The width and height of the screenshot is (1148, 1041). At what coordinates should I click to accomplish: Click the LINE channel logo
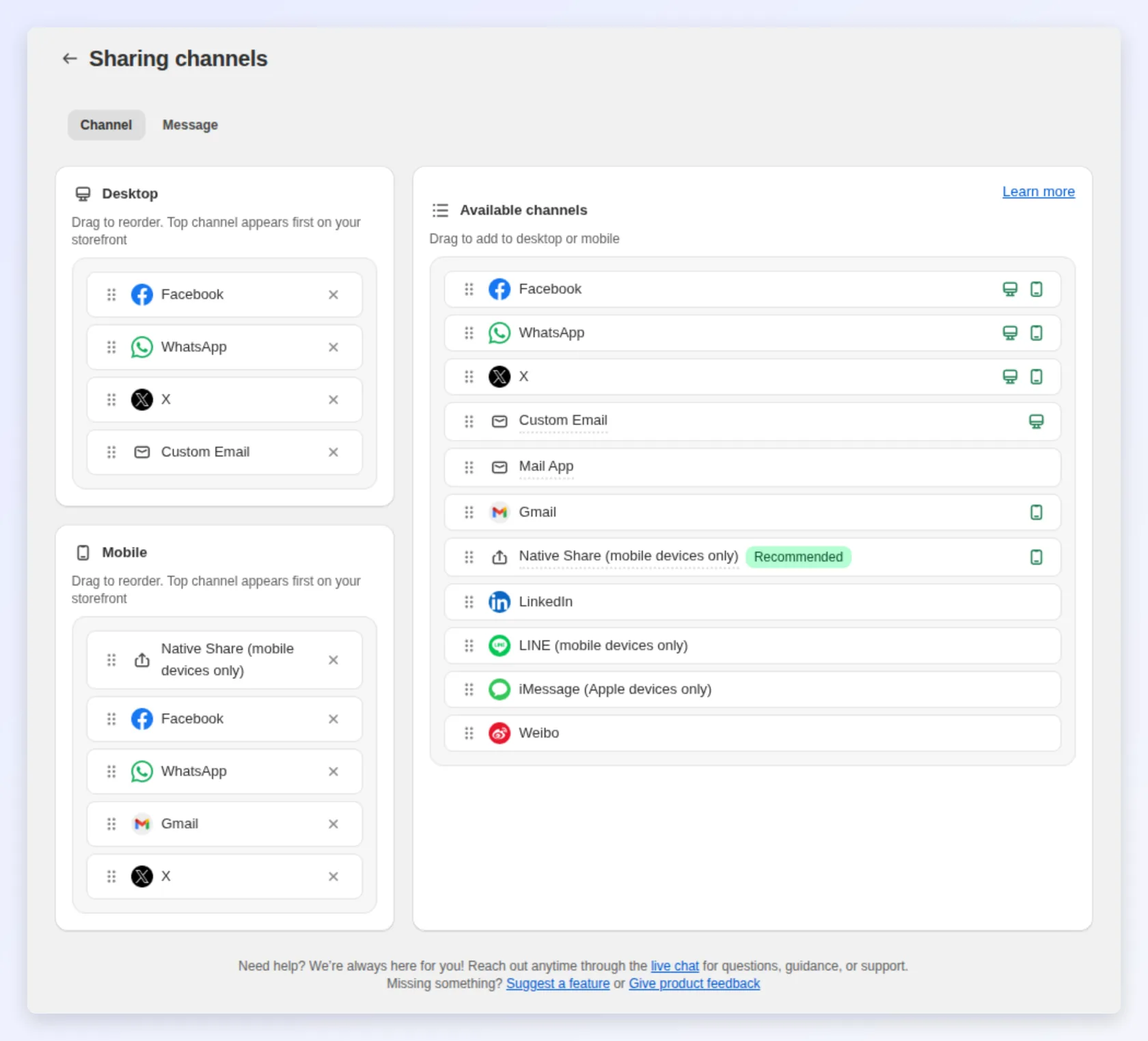pos(500,646)
